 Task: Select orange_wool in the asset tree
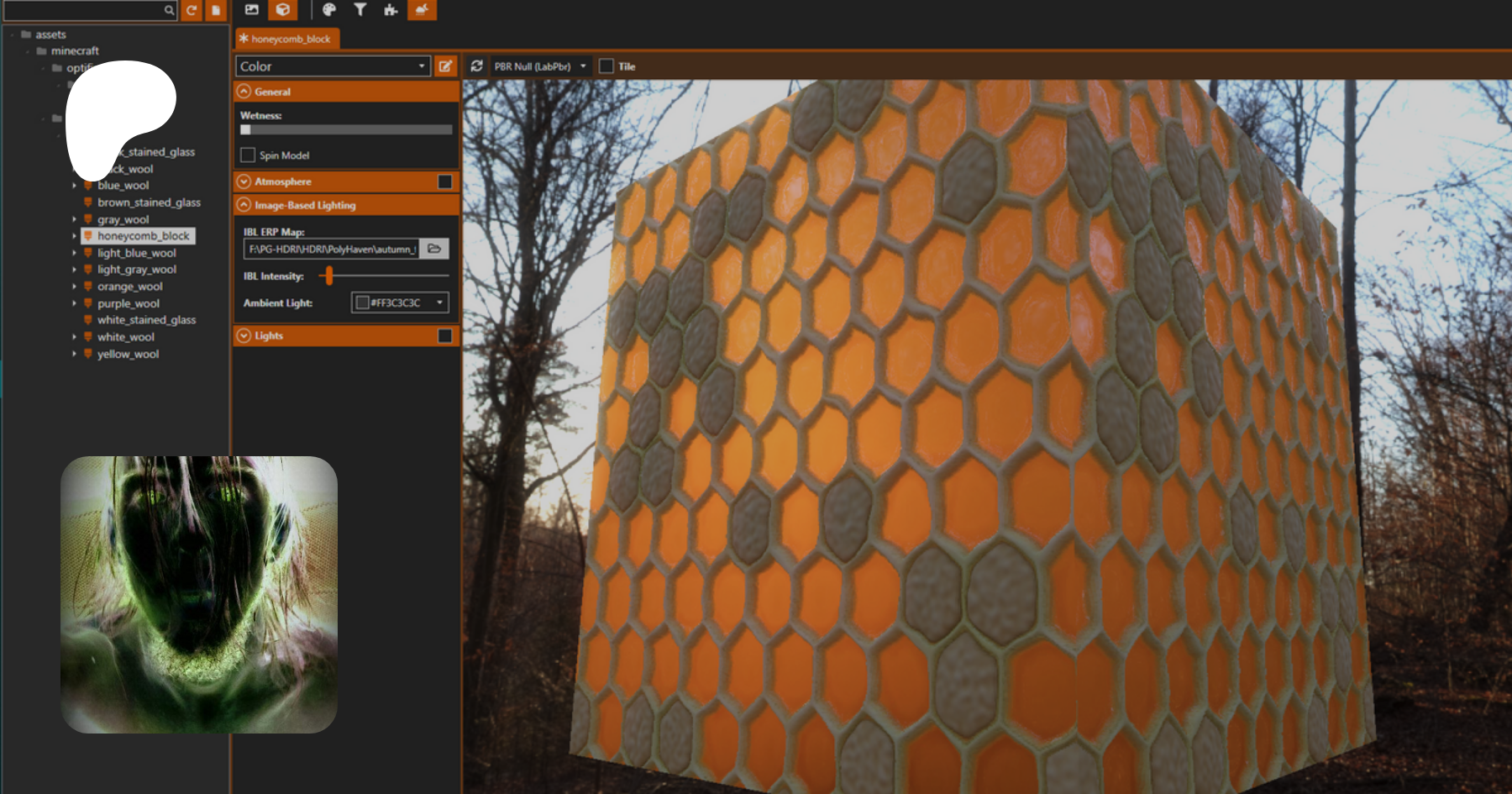pos(129,287)
